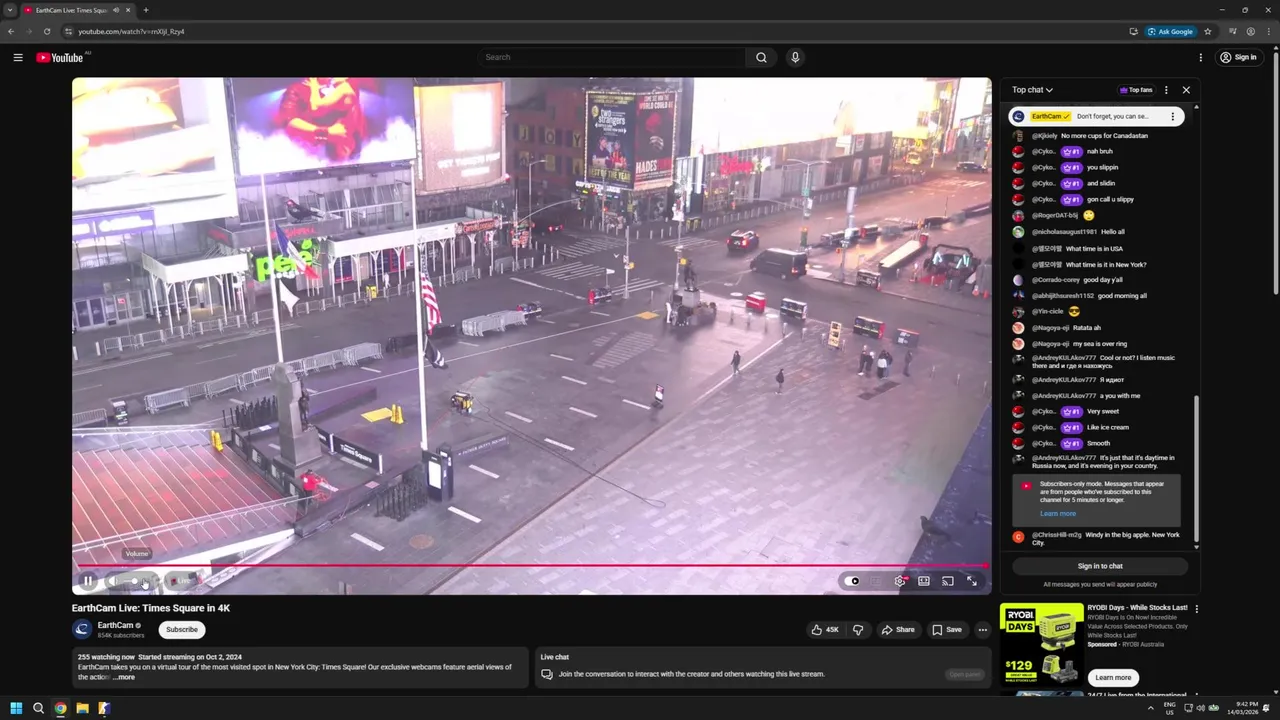
Task: Open File Explorer from the taskbar
Action: click(82, 708)
